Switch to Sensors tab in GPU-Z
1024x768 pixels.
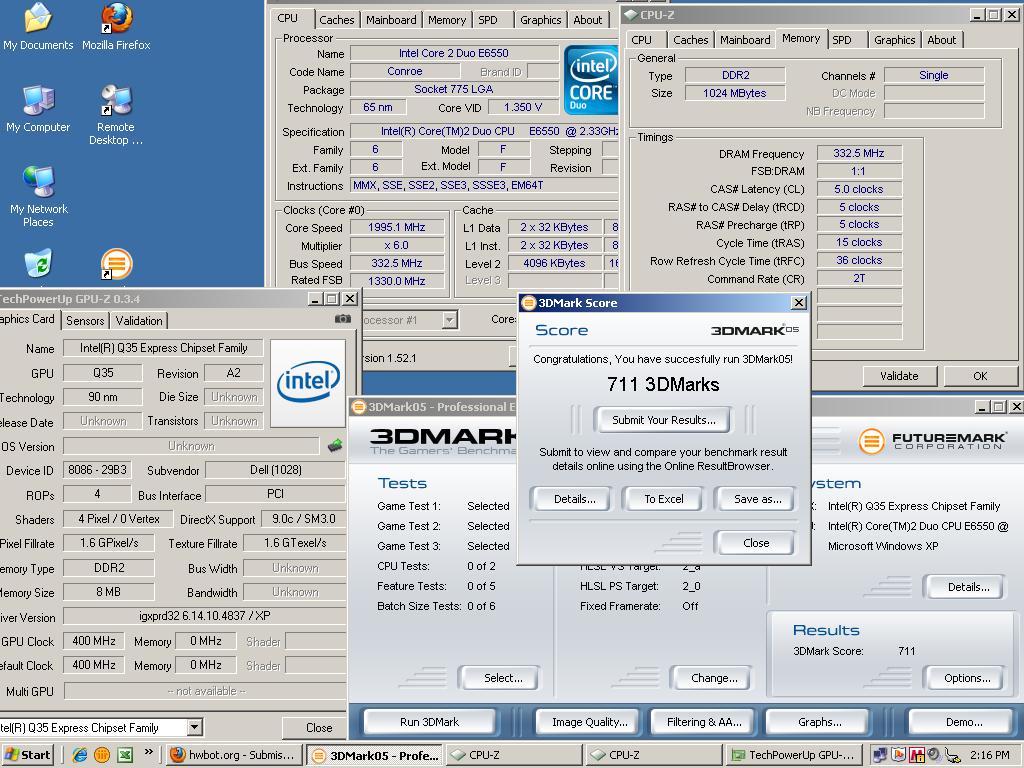pyautogui.click(x=85, y=321)
